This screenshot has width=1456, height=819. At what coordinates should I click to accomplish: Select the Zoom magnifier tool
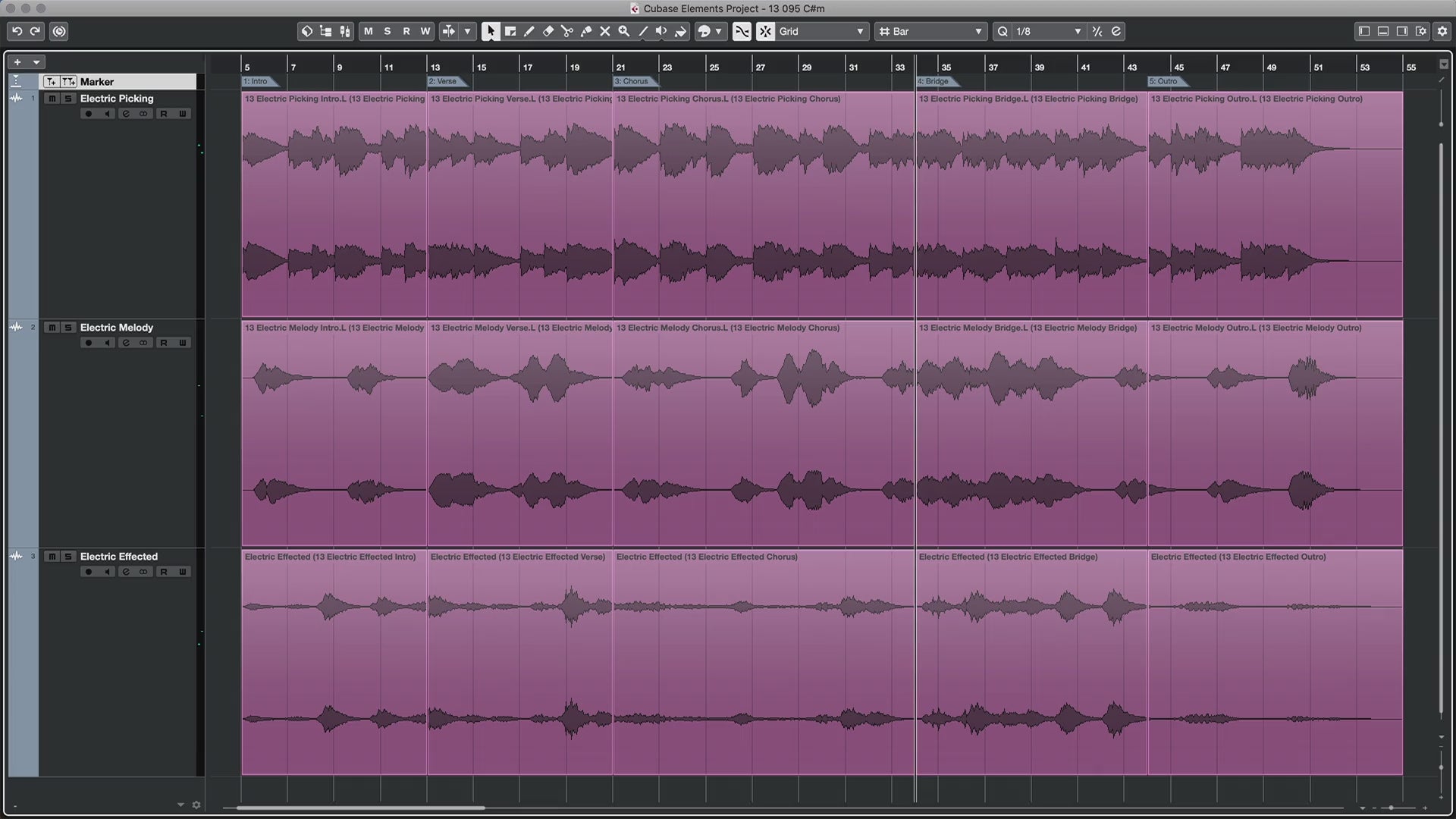[624, 31]
